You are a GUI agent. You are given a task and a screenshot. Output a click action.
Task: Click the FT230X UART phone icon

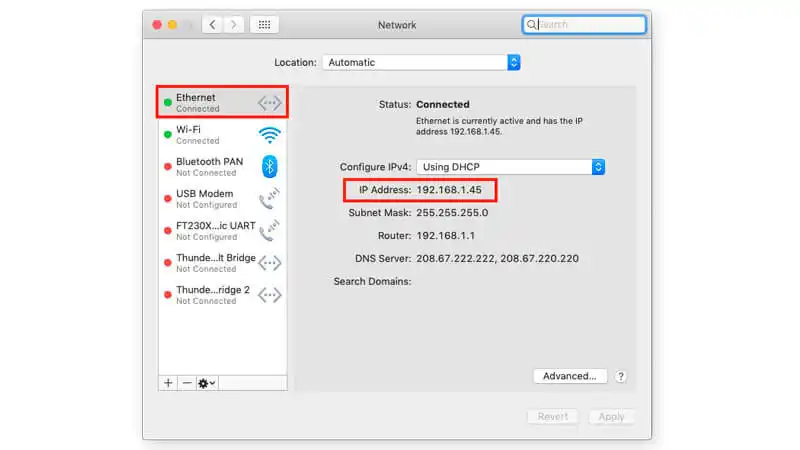point(269,231)
